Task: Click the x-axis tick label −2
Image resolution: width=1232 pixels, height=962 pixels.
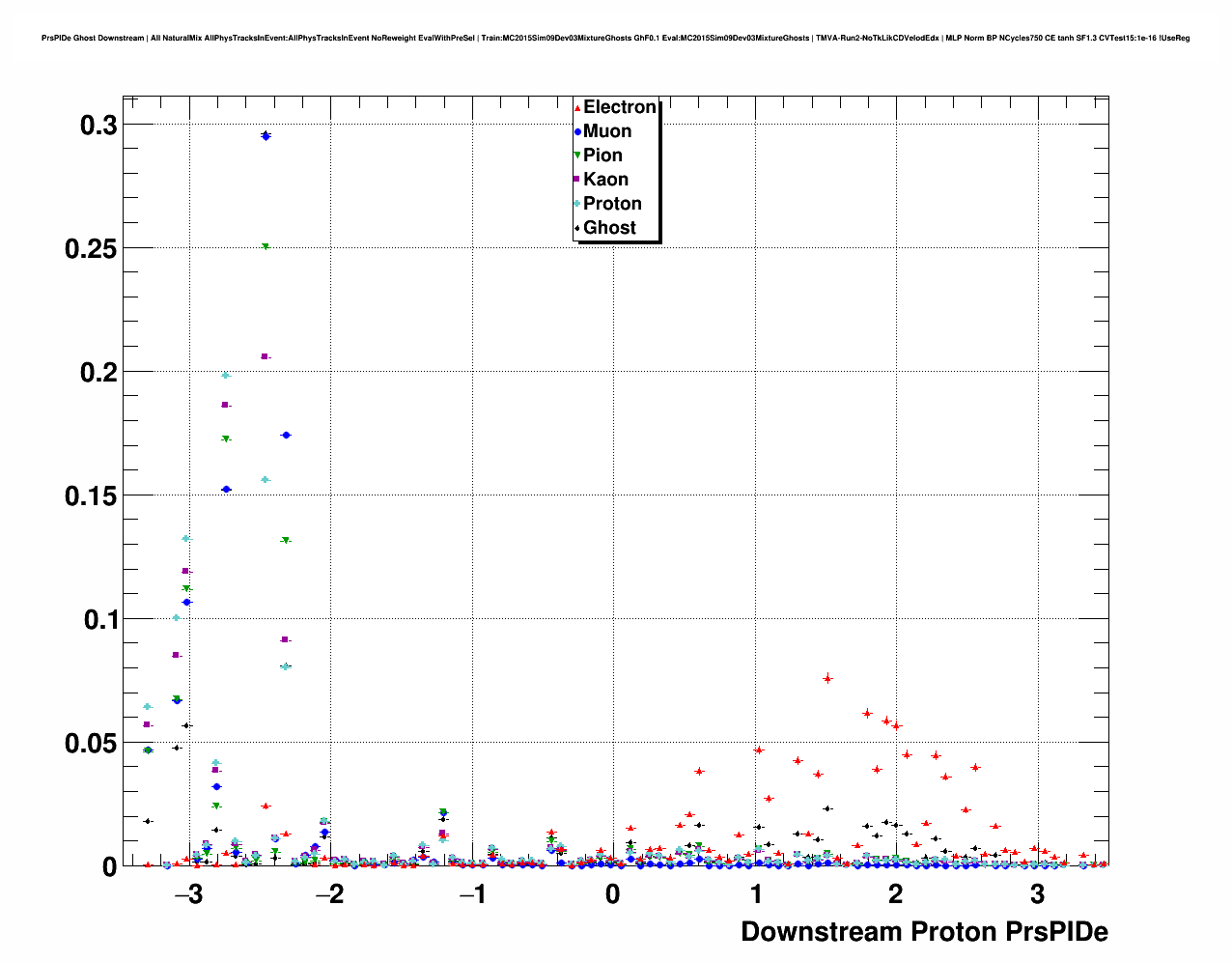Action: coord(329,894)
